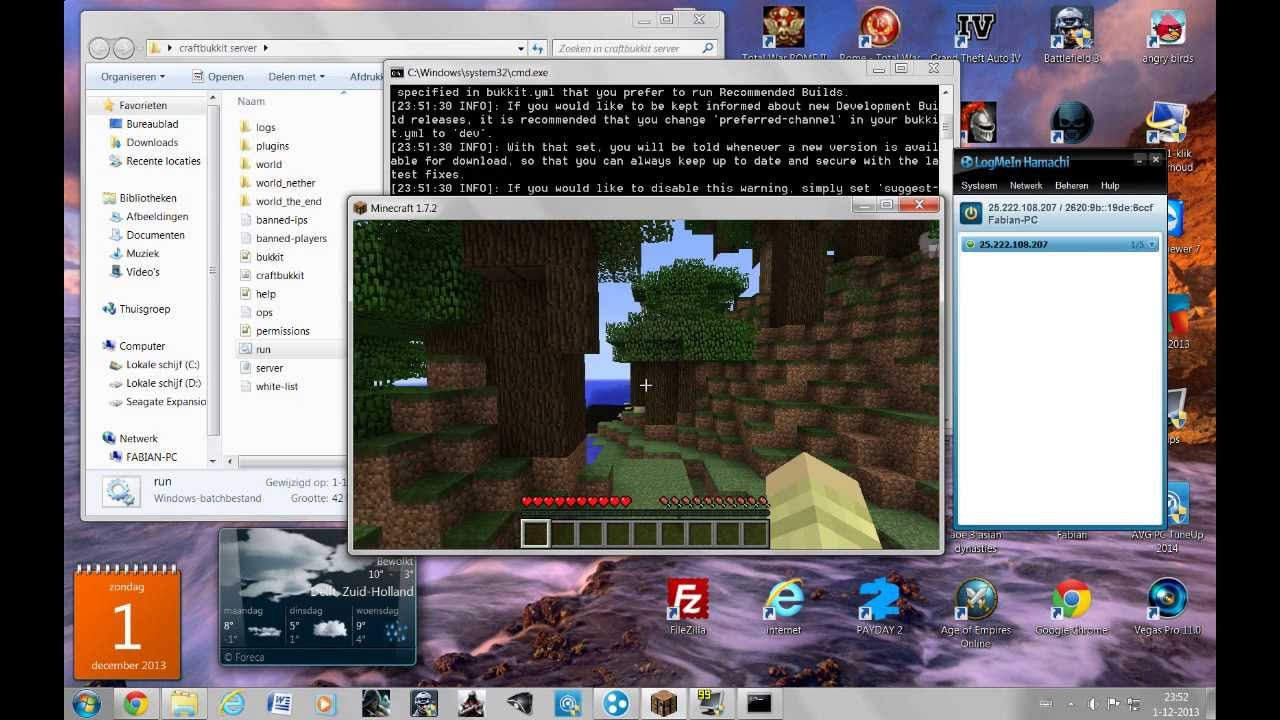Click Openen in the Explorer toolbar
Image resolution: width=1280 pixels, height=720 pixels.
coord(216,77)
